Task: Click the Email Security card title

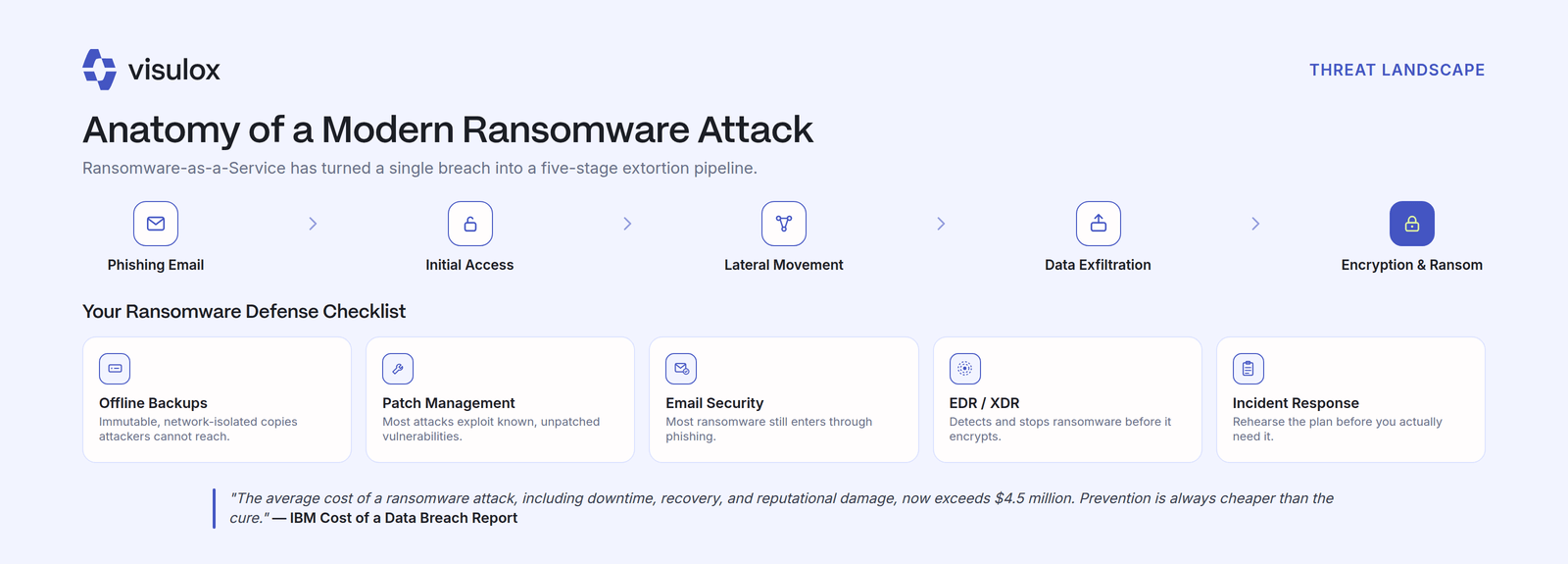Action: (714, 403)
